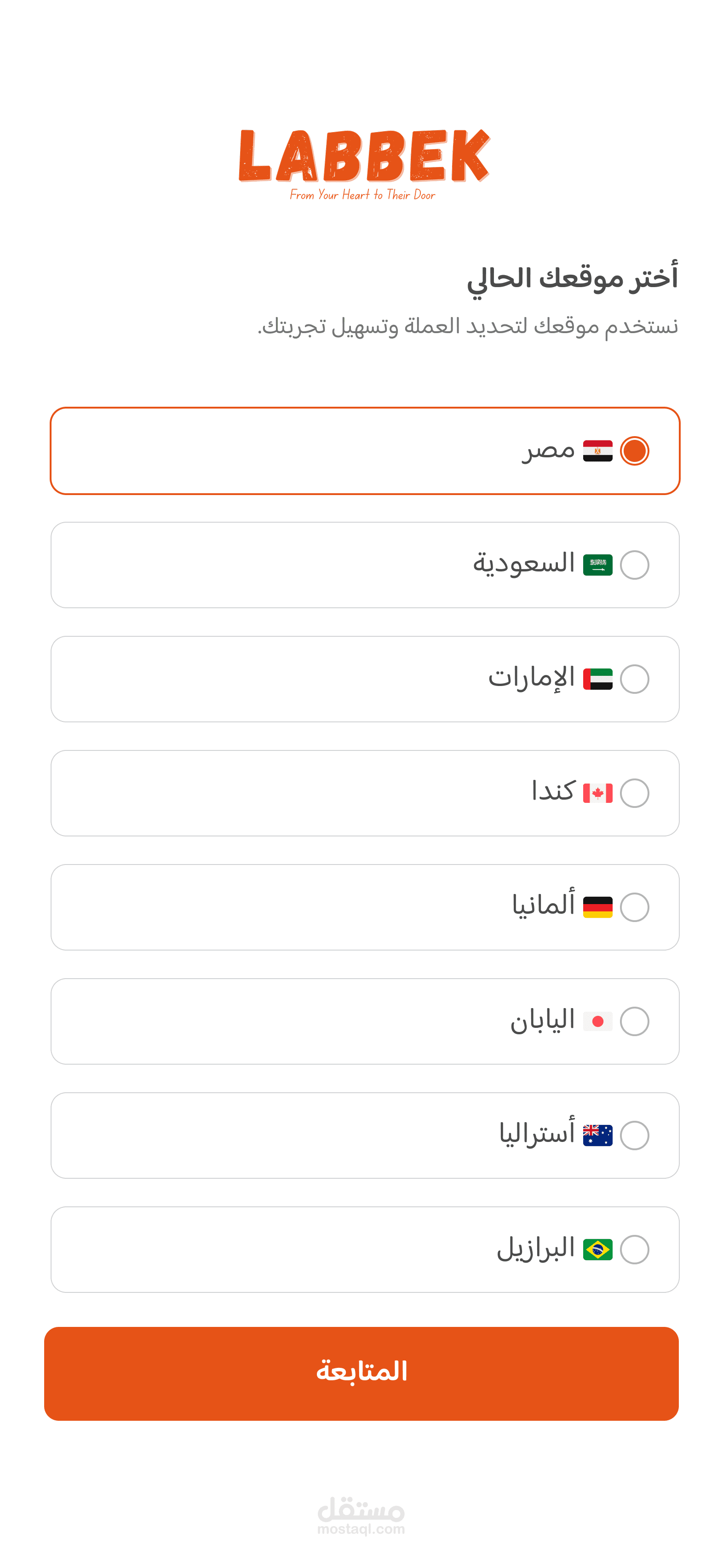The height and width of the screenshot is (1568, 723).
Task: Click the Canada flag icon
Action: [x=597, y=793]
